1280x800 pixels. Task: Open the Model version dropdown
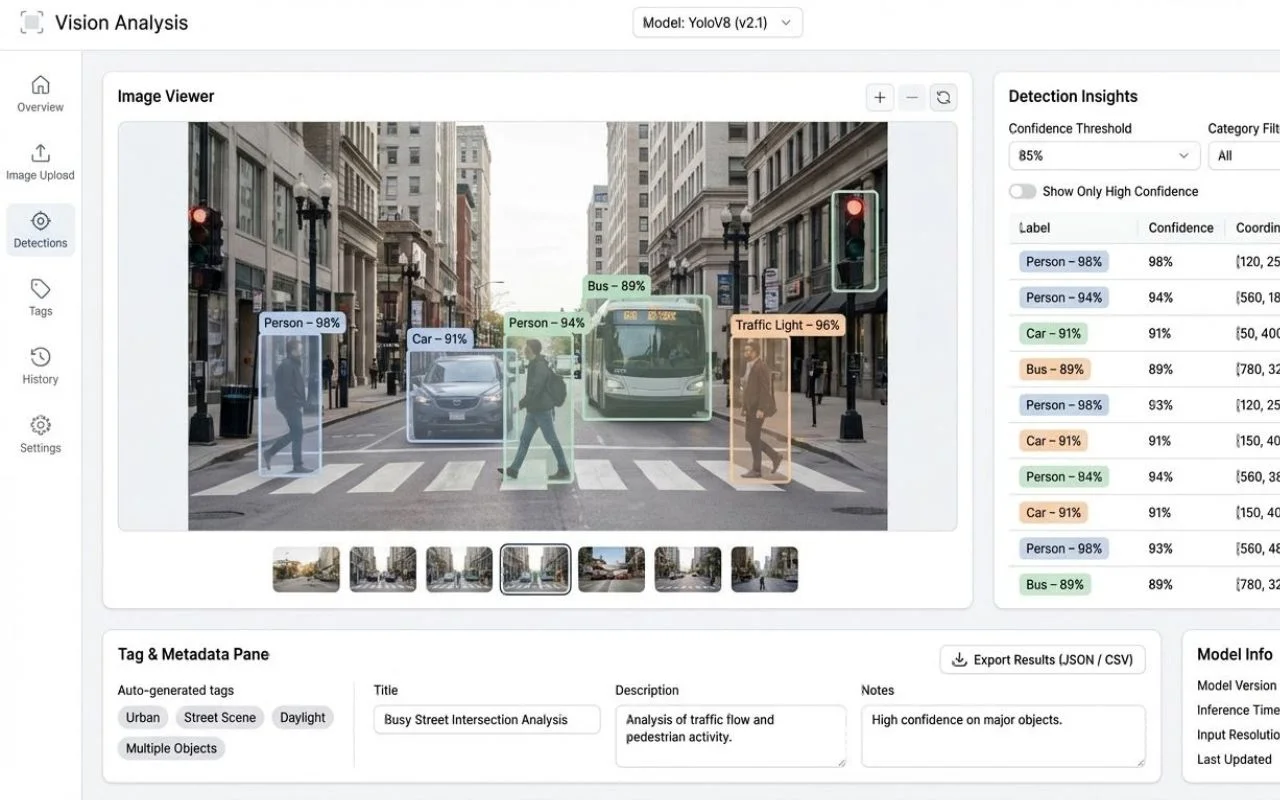pos(716,22)
